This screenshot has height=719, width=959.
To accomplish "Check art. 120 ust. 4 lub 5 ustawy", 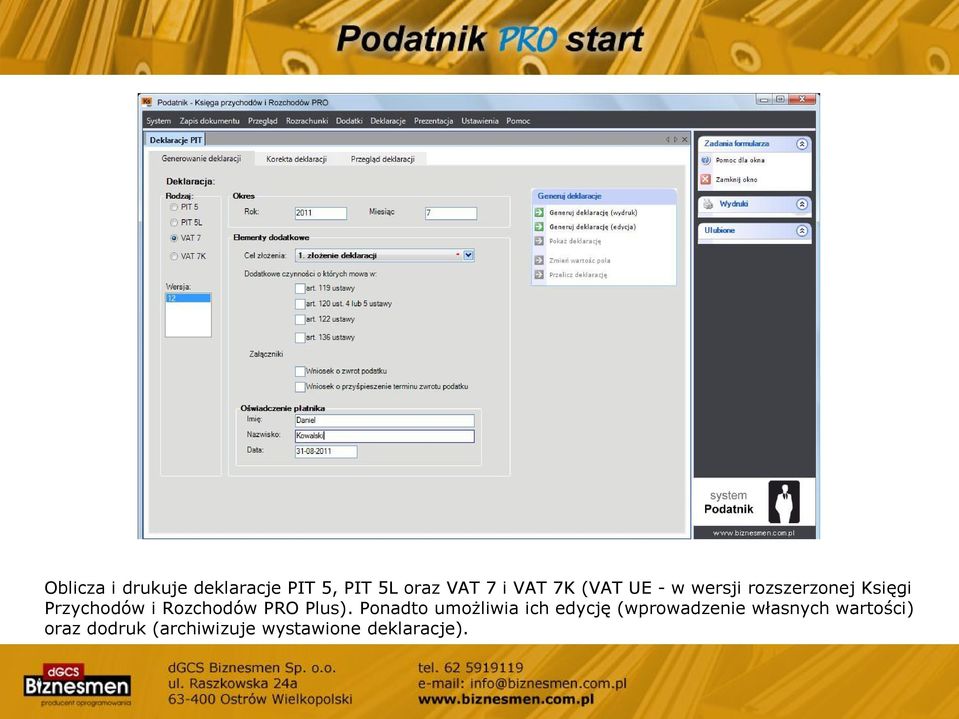I will (x=300, y=304).
